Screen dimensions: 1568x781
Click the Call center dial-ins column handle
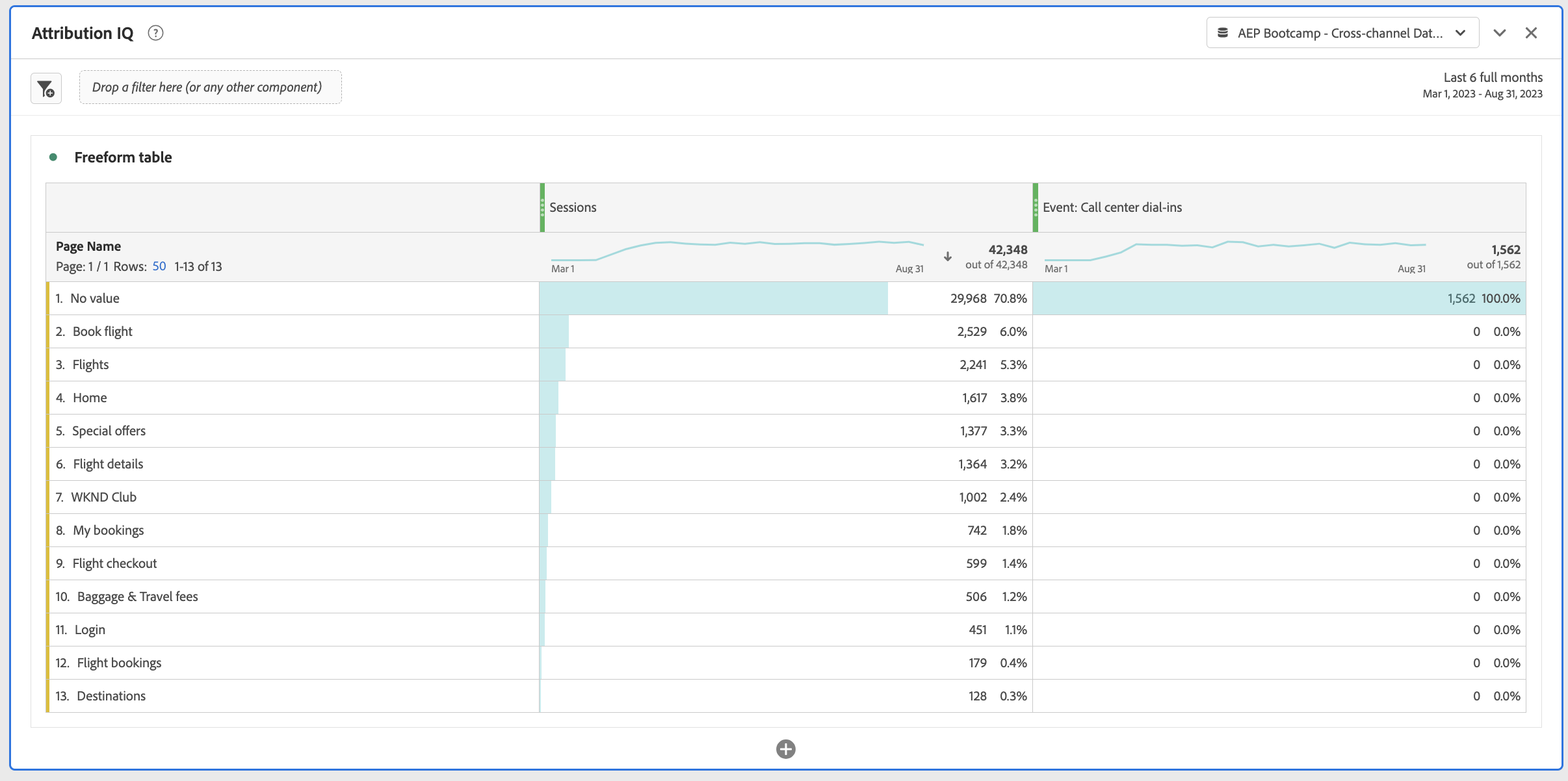pyautogui.click(x=1036, y=207)
